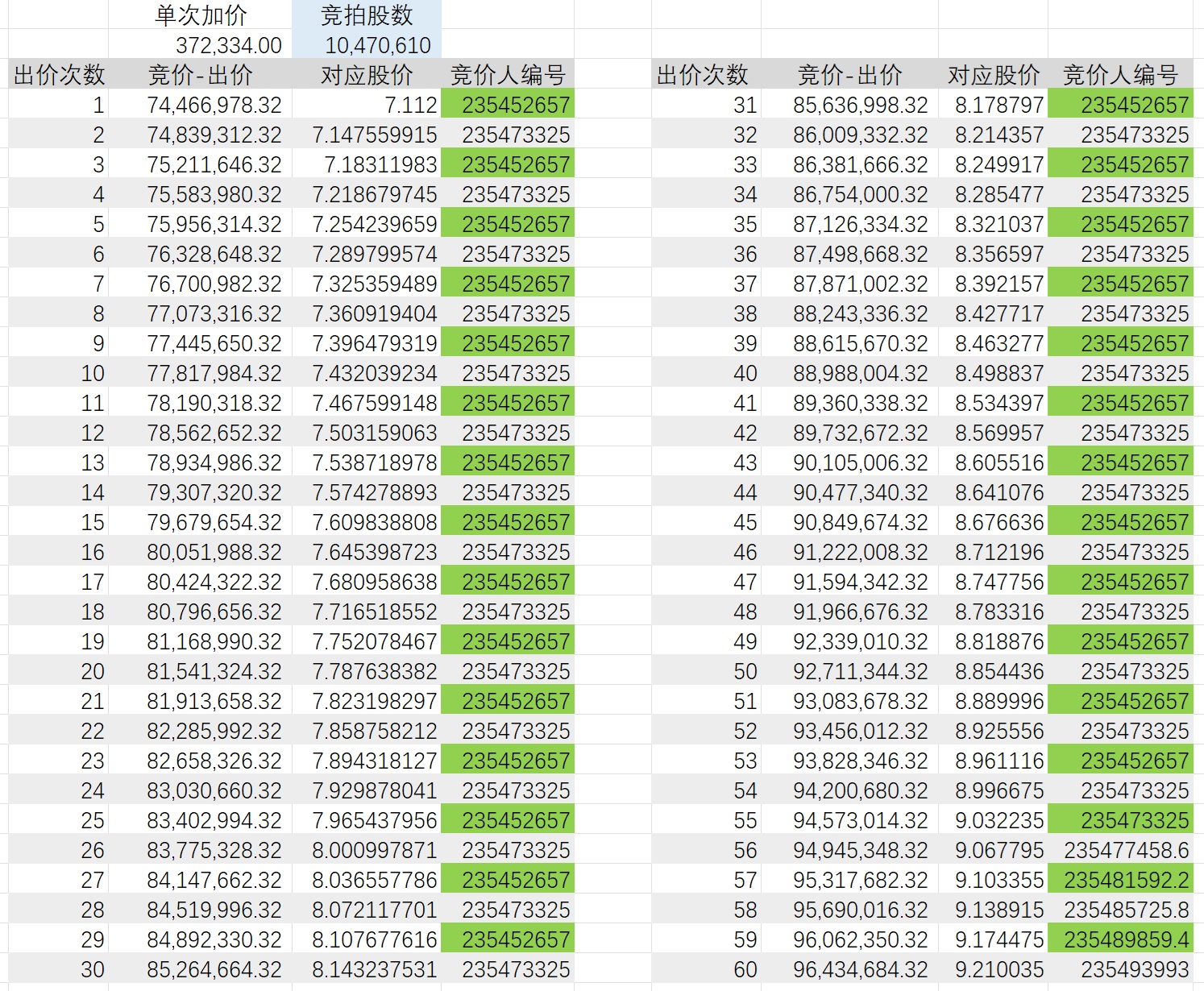1204x991 pixels.
Task: Click share price 8.214357
Action: [993, 135]
